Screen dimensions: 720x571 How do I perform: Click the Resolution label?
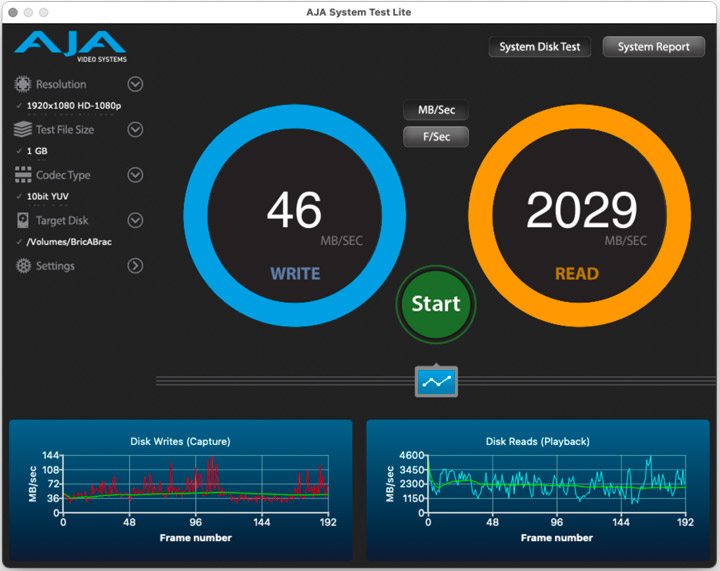click(61, 84)
